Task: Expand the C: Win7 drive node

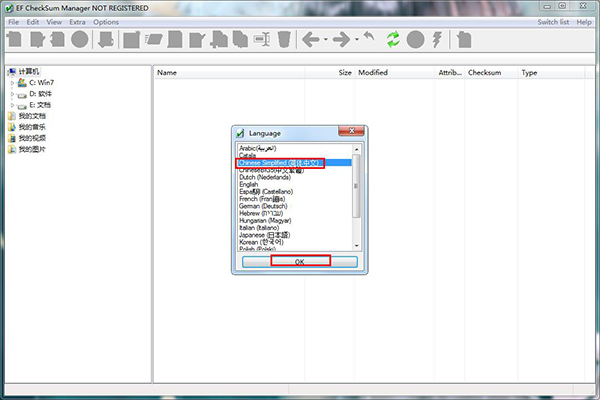Action: click(13, 83)
